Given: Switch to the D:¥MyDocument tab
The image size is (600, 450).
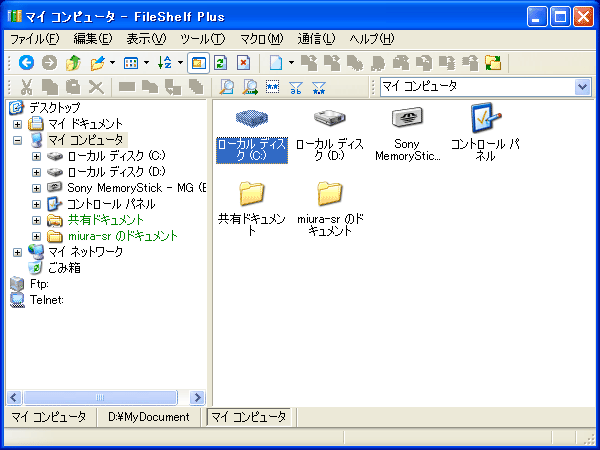Looking at the screenshot, I should [148, 417].
